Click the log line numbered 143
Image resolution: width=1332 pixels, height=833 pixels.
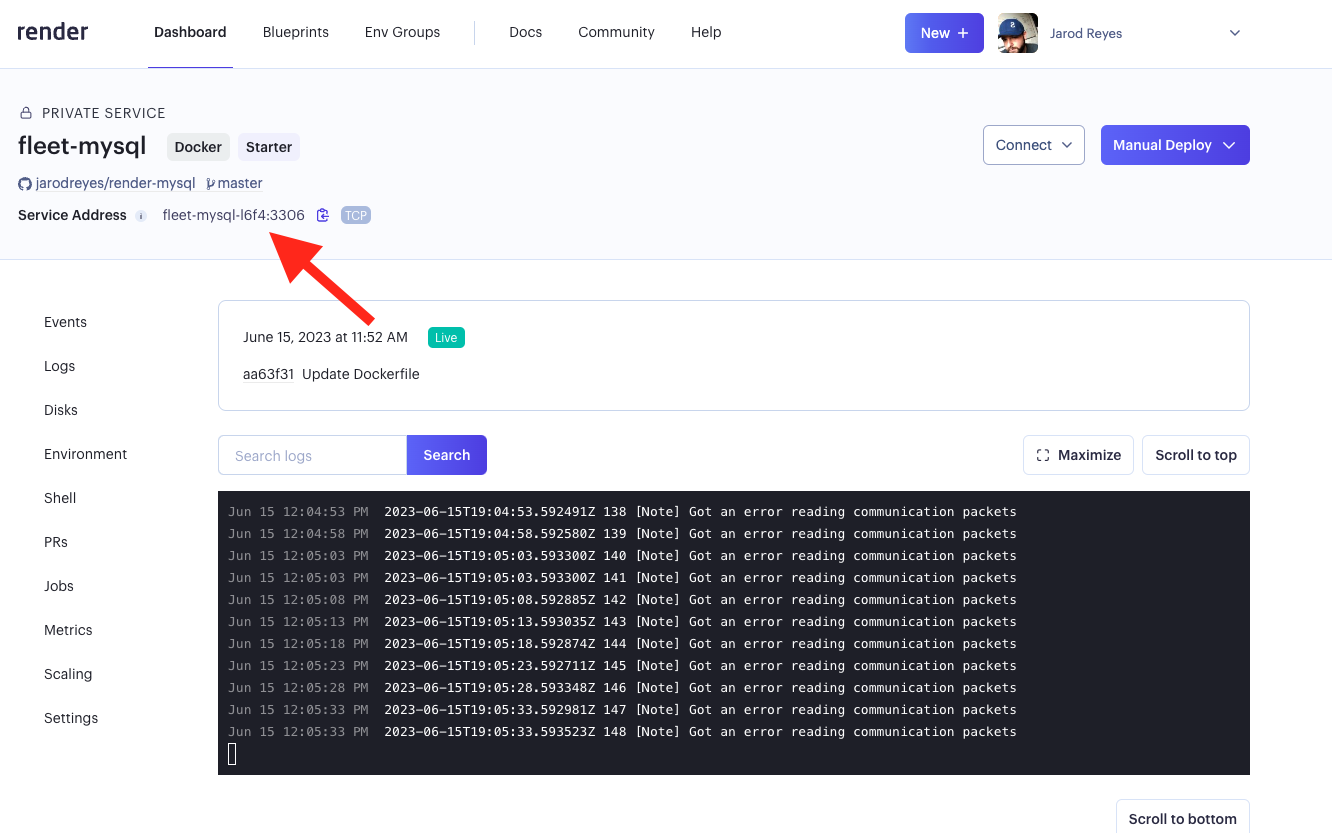click(x=622, y=622)
